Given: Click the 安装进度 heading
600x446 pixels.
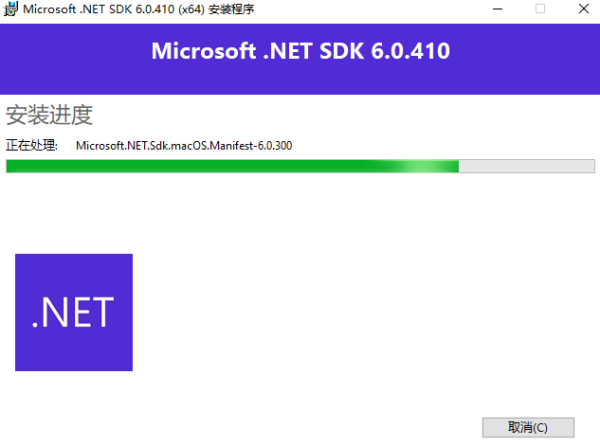Looking at the screenshot, I should coord(49,115).
